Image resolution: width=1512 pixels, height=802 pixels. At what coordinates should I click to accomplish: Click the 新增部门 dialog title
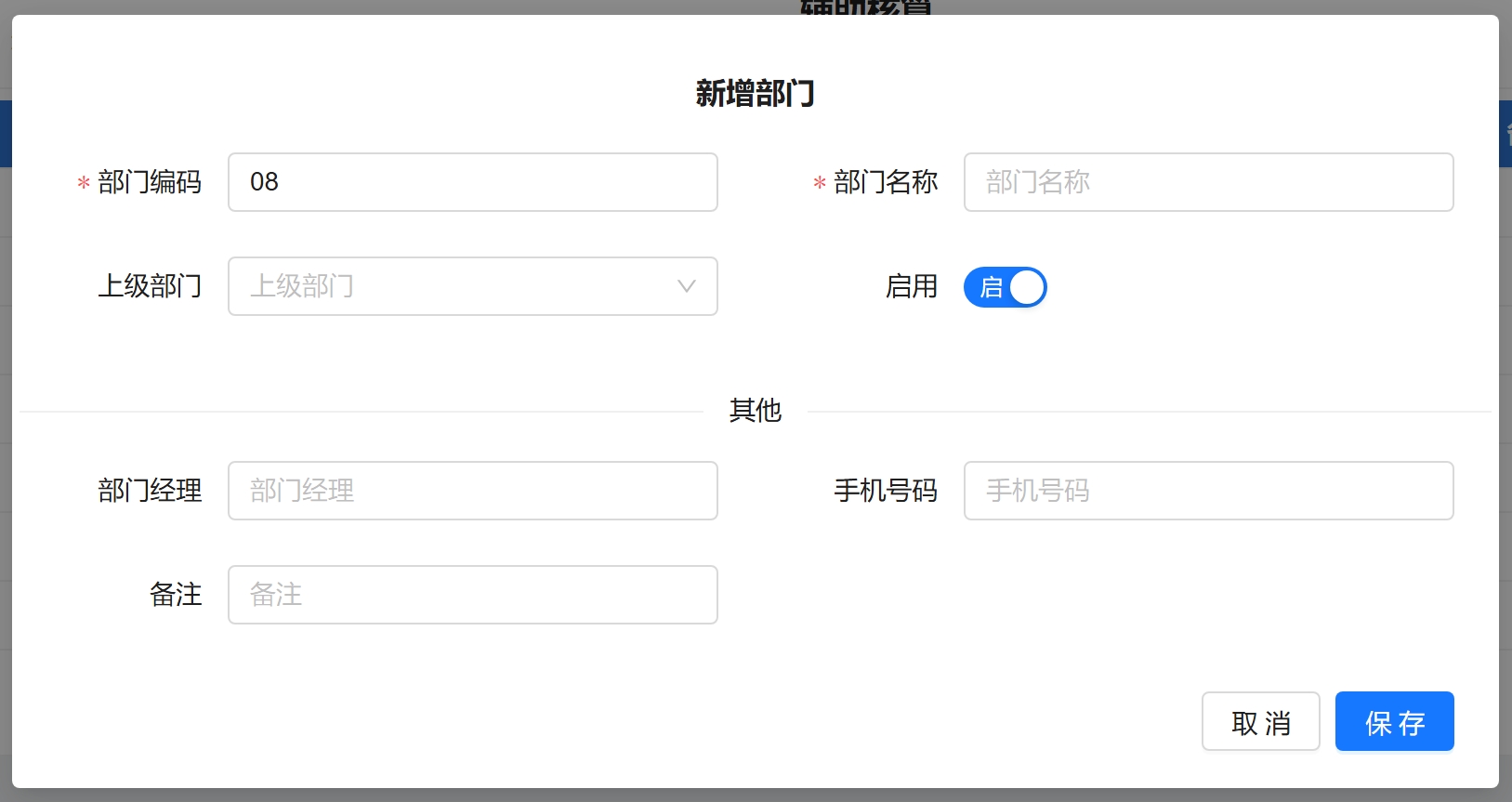(x=755, y=94)
